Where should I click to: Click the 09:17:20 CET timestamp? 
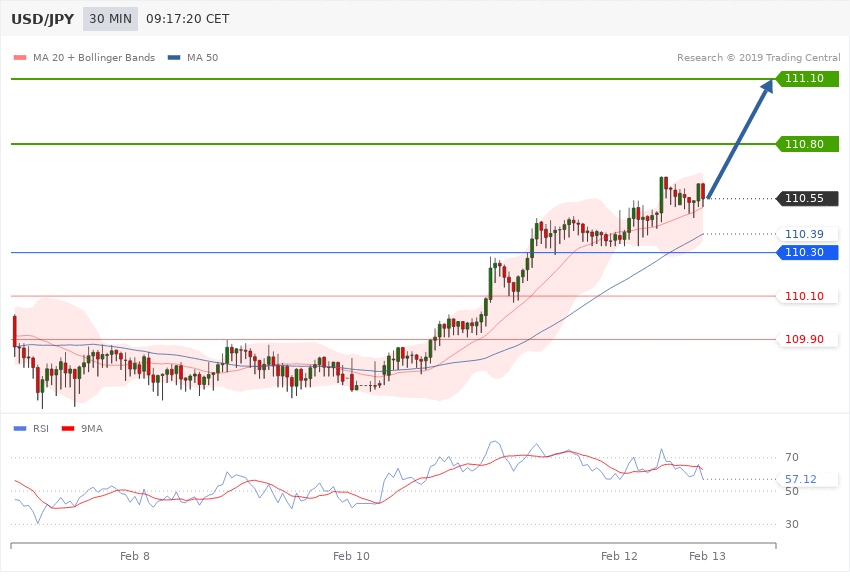click(188, 19)
